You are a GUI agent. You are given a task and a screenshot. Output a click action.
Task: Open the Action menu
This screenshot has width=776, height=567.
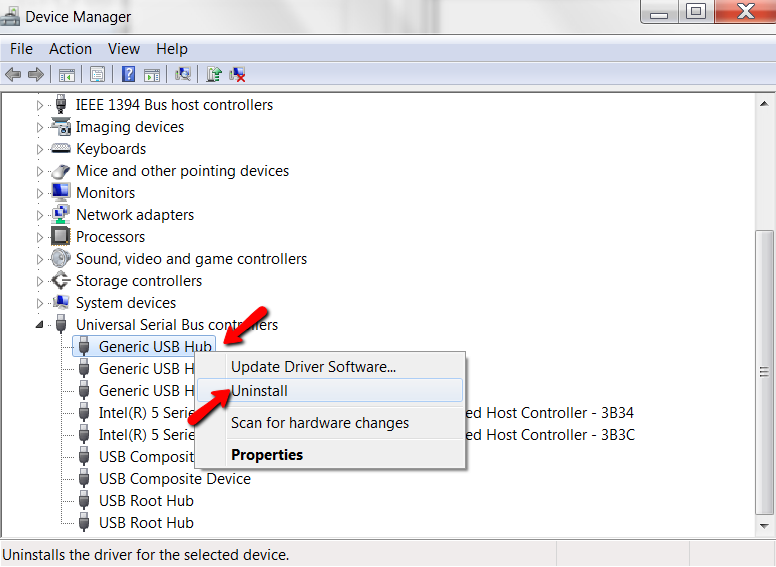click(x=70, y=48)
